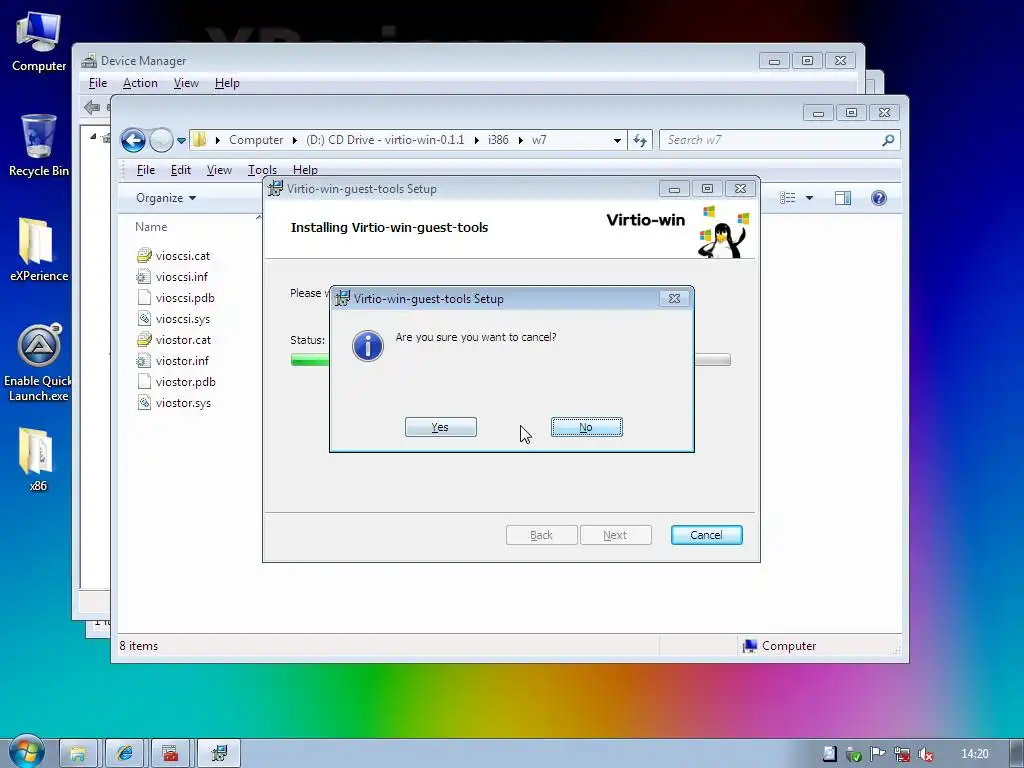Click the taskbar clock showing 14:20
The width and height of the screenshot is (1024, 768).
974,754
